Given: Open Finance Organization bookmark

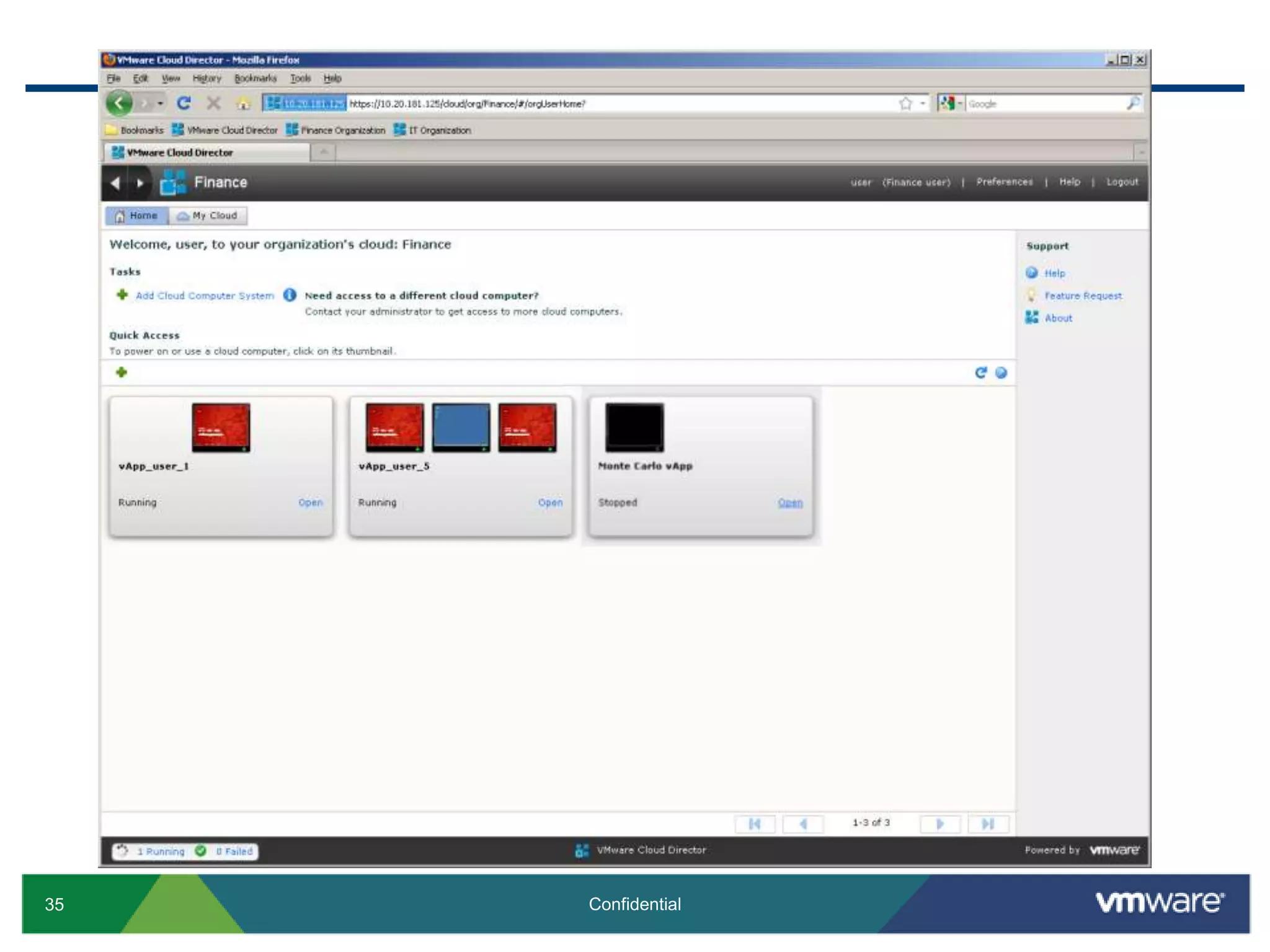Looking at the screenshot, I should coord(335,130).
